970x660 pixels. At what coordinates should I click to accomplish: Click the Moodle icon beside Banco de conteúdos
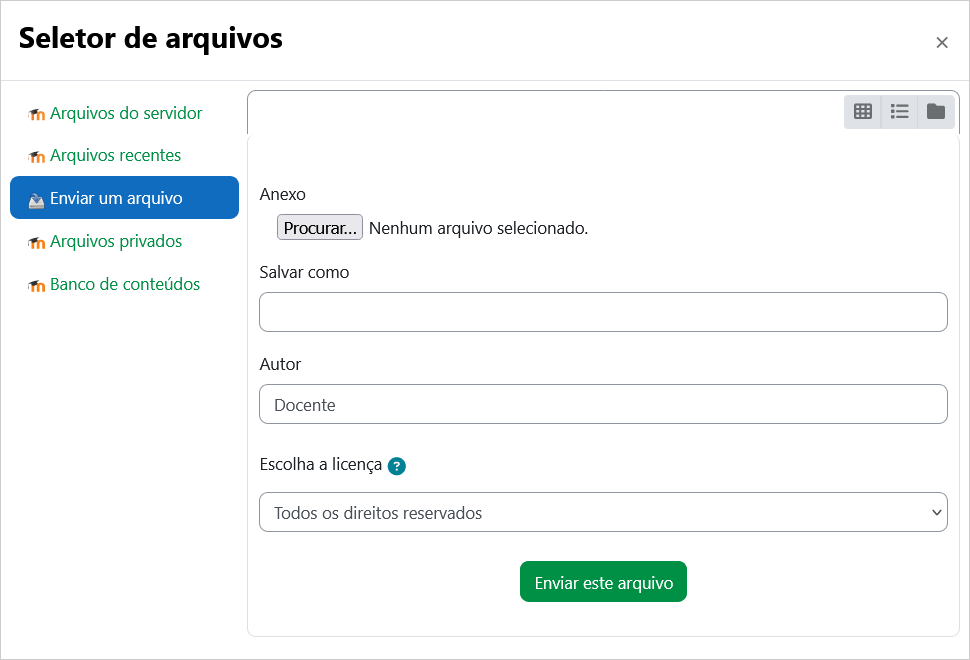click(x=37, y=286)
